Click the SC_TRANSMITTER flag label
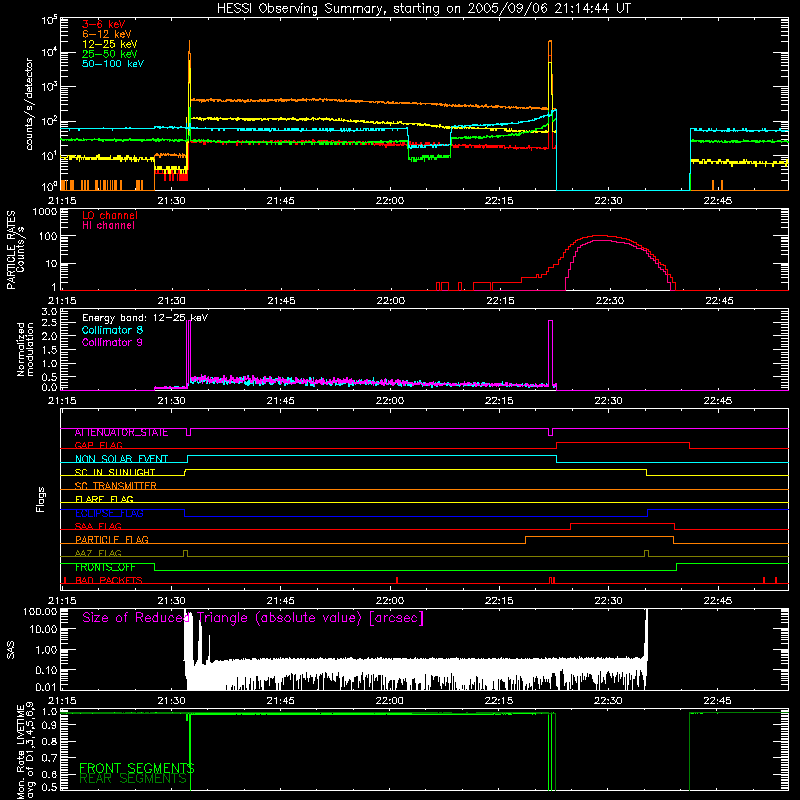 115,486
